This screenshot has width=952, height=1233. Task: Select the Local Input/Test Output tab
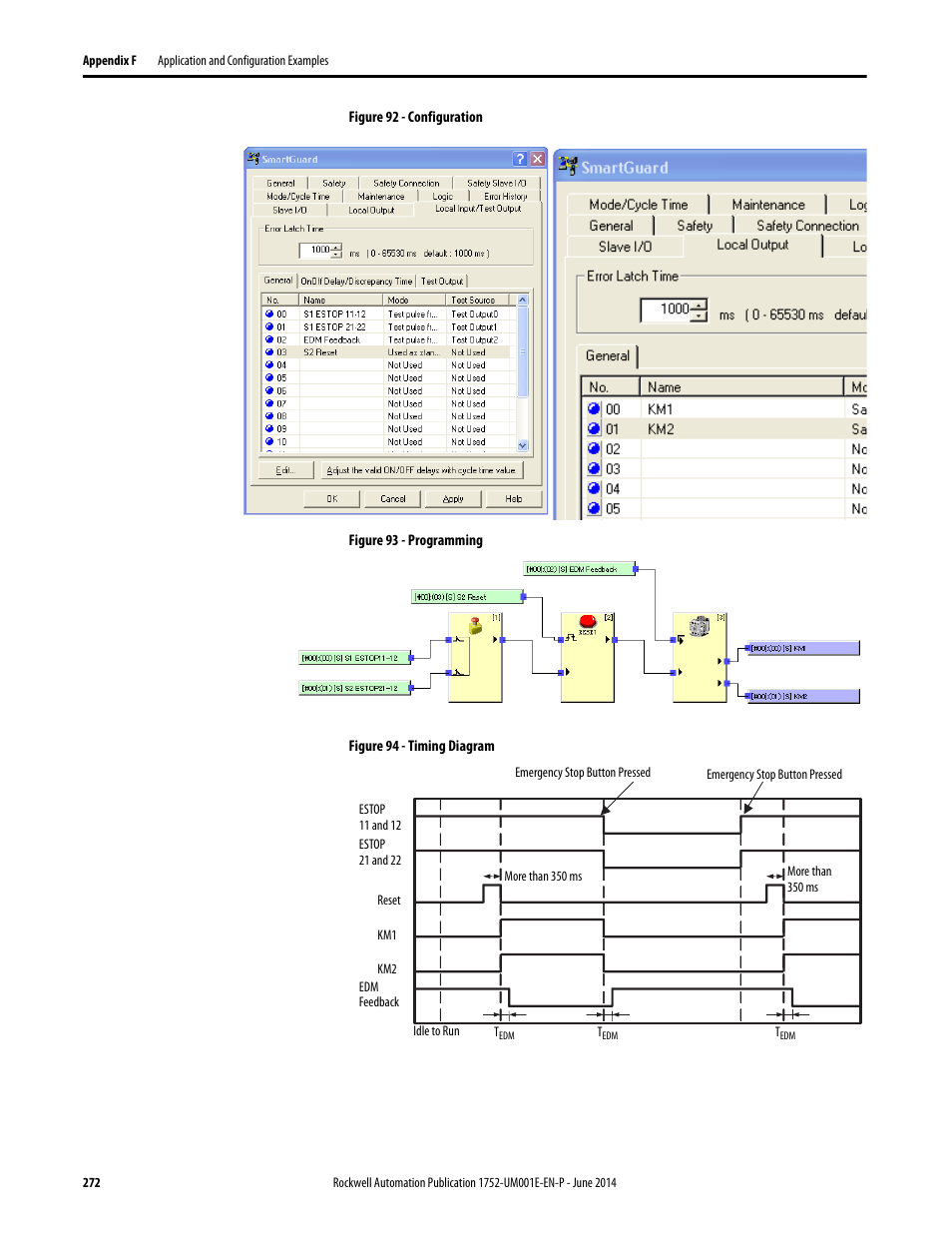point(478,209)
